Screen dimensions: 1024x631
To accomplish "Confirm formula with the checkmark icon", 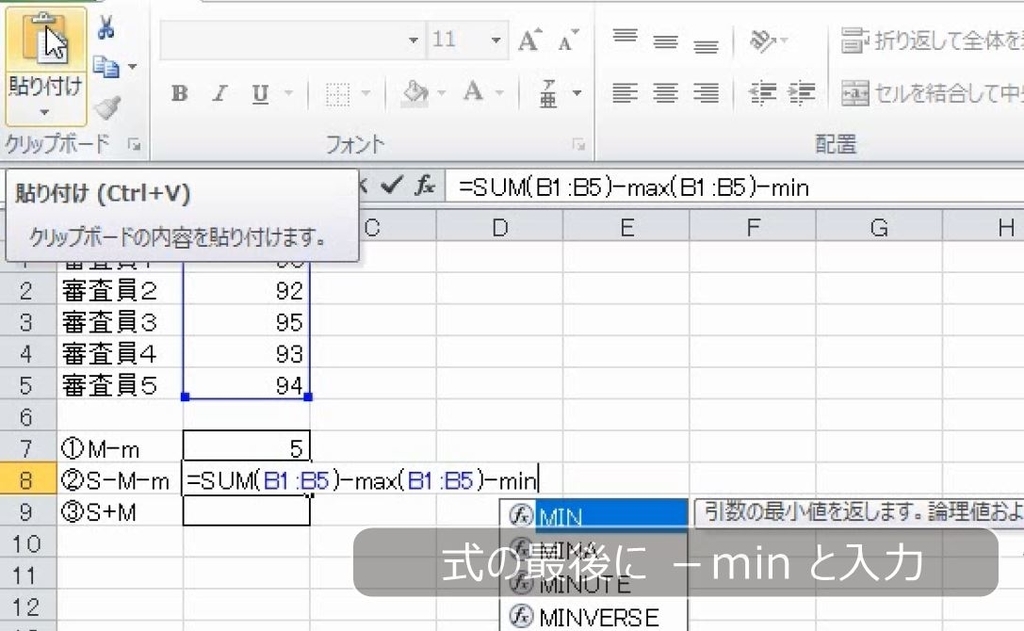I will pyautogui.click(x=392, y=186).
